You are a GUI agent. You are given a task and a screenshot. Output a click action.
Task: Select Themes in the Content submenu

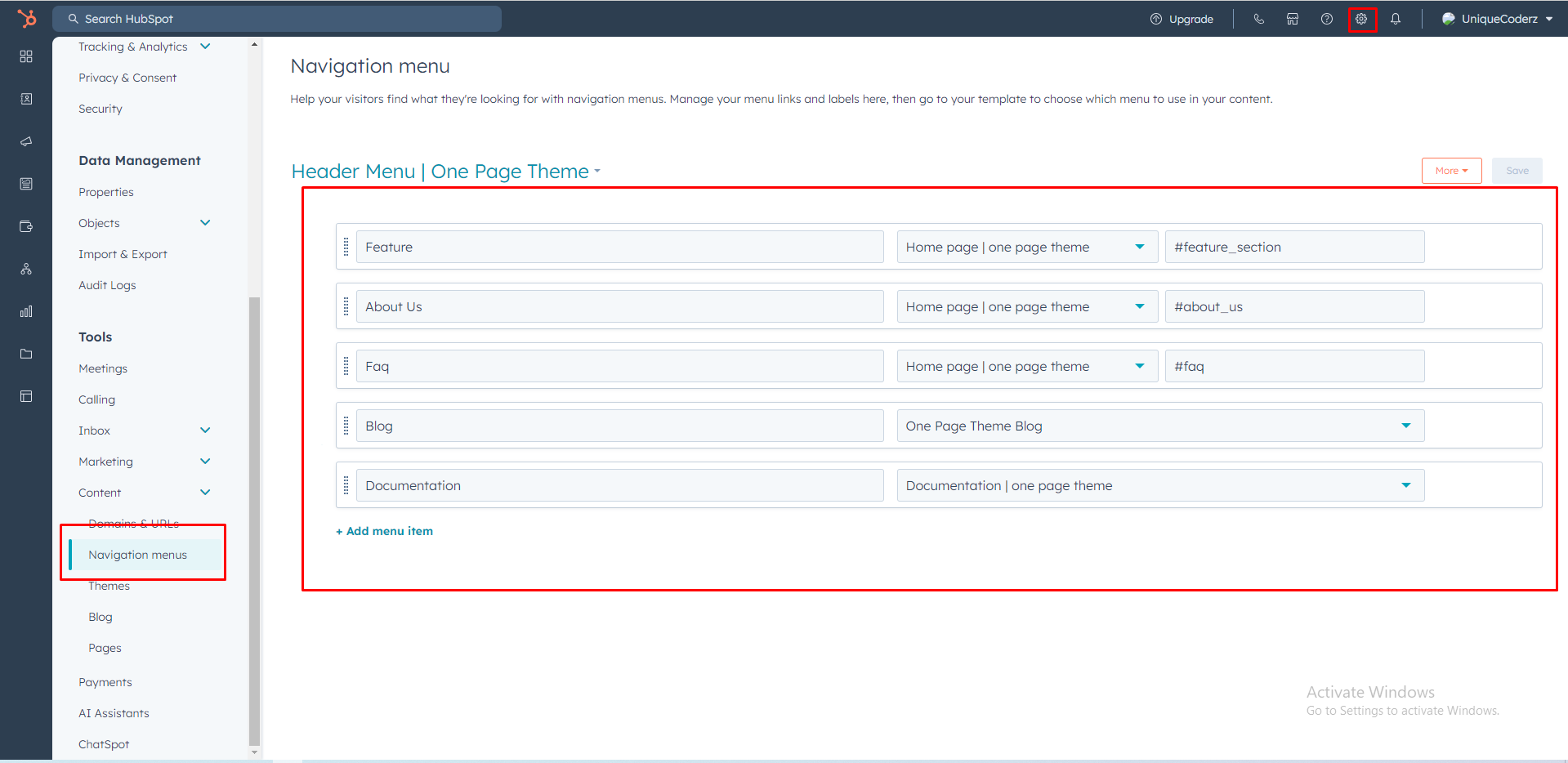pyautogui.click(x=109, y=586)
